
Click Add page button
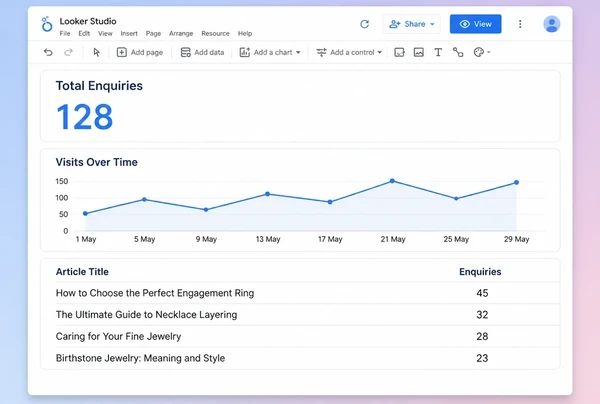[140, 52]
